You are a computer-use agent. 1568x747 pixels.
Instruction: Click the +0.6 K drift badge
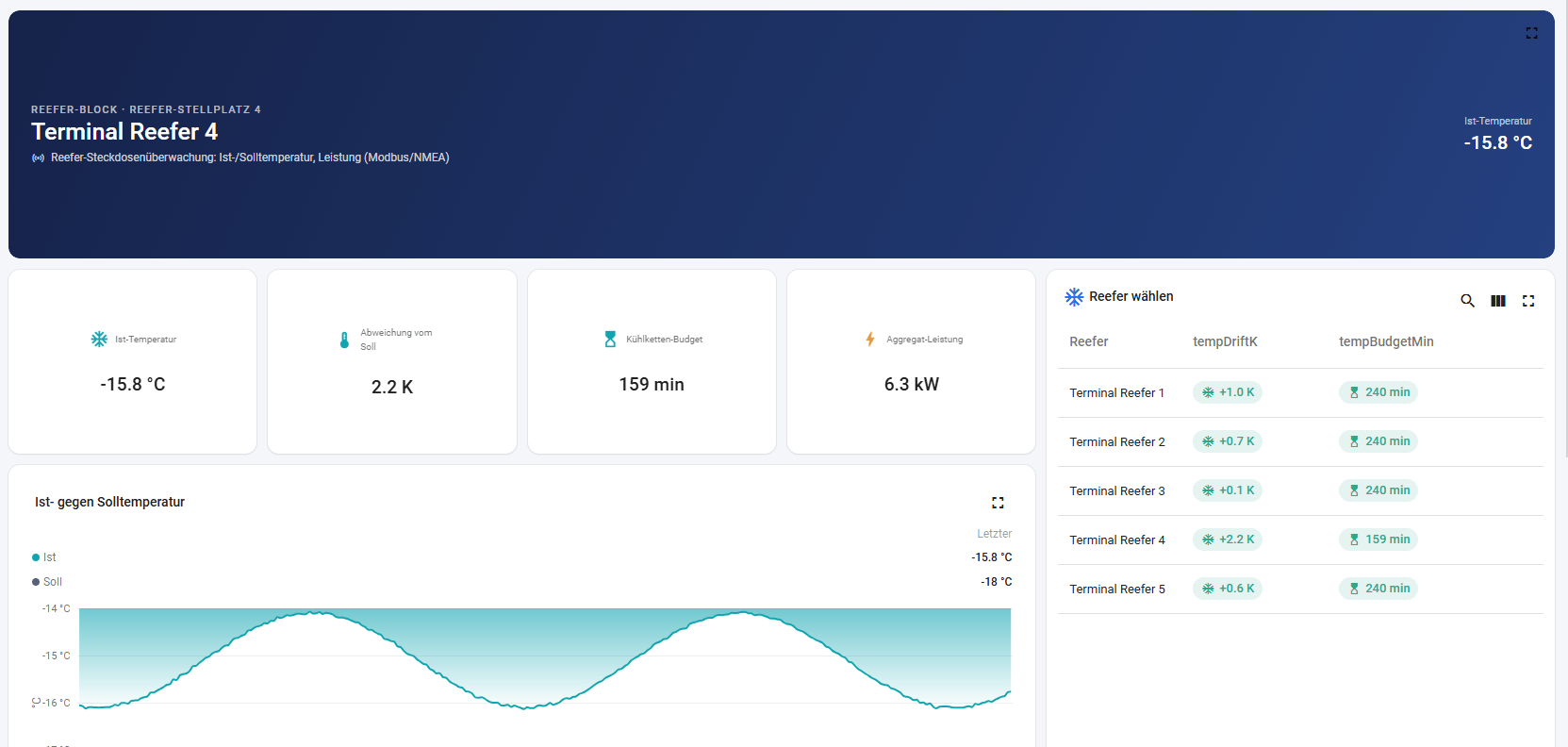tap(1228, 589)
